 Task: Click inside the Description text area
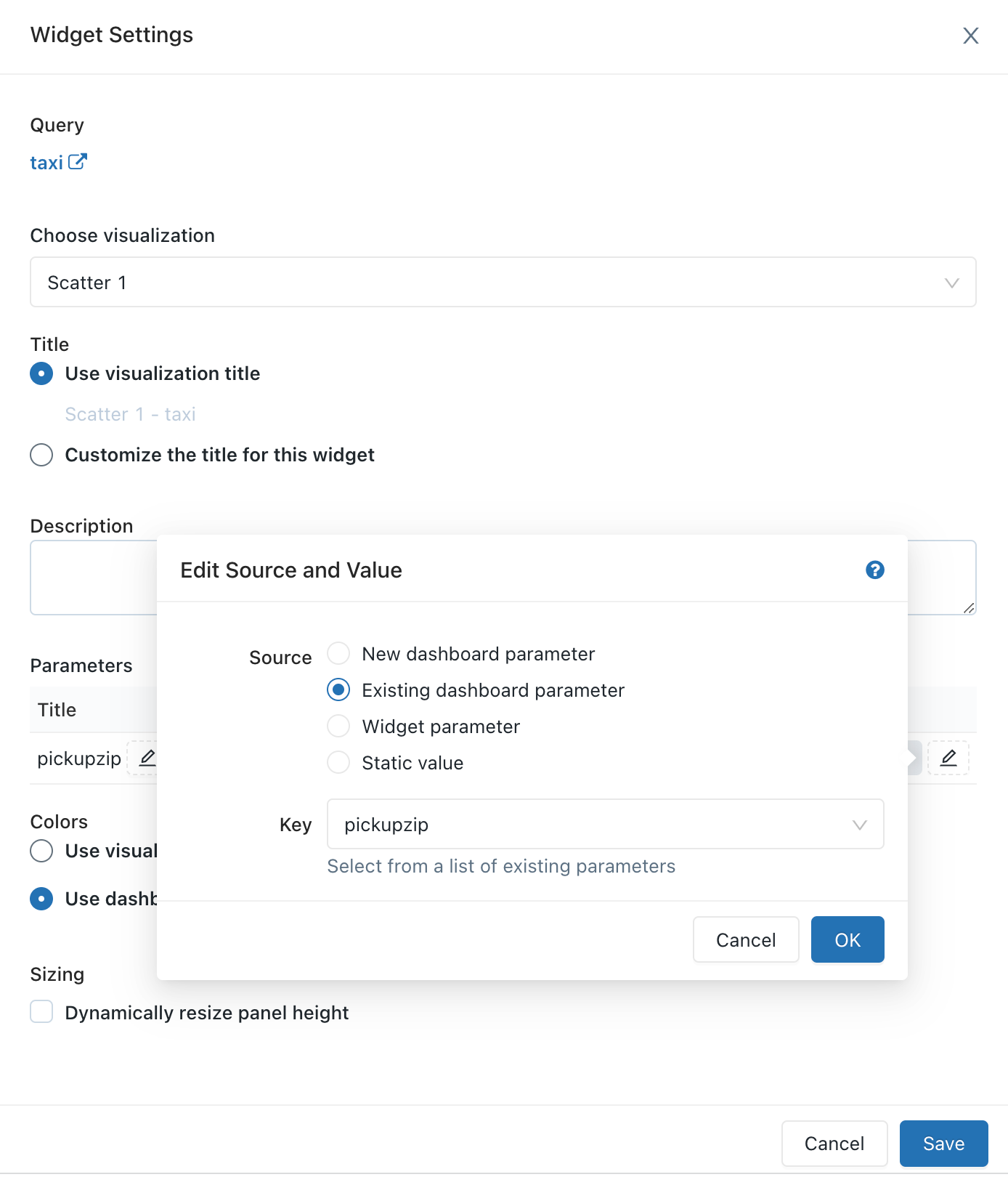pos(93,578)
